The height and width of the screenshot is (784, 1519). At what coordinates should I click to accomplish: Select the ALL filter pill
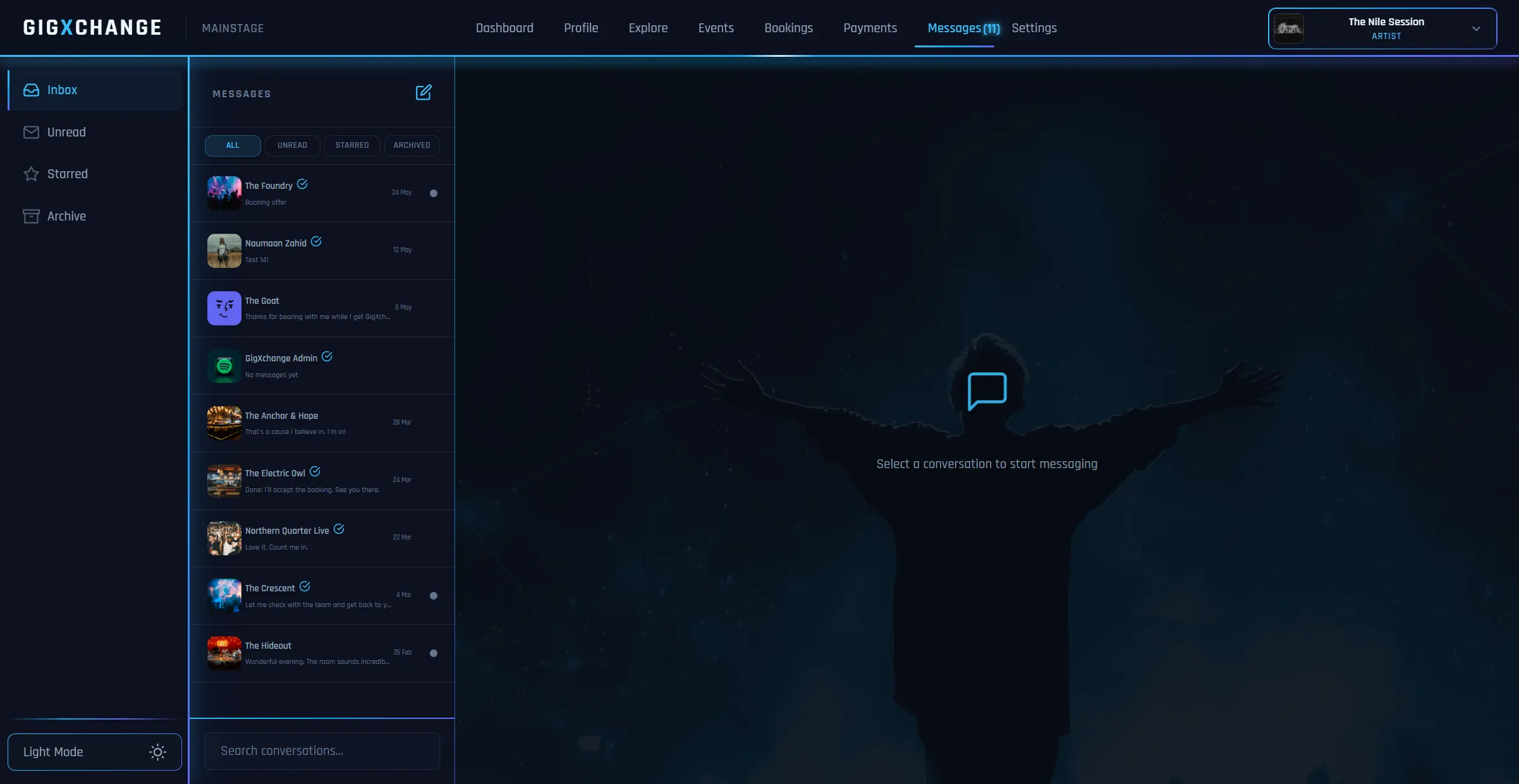(x=233, y=145)
